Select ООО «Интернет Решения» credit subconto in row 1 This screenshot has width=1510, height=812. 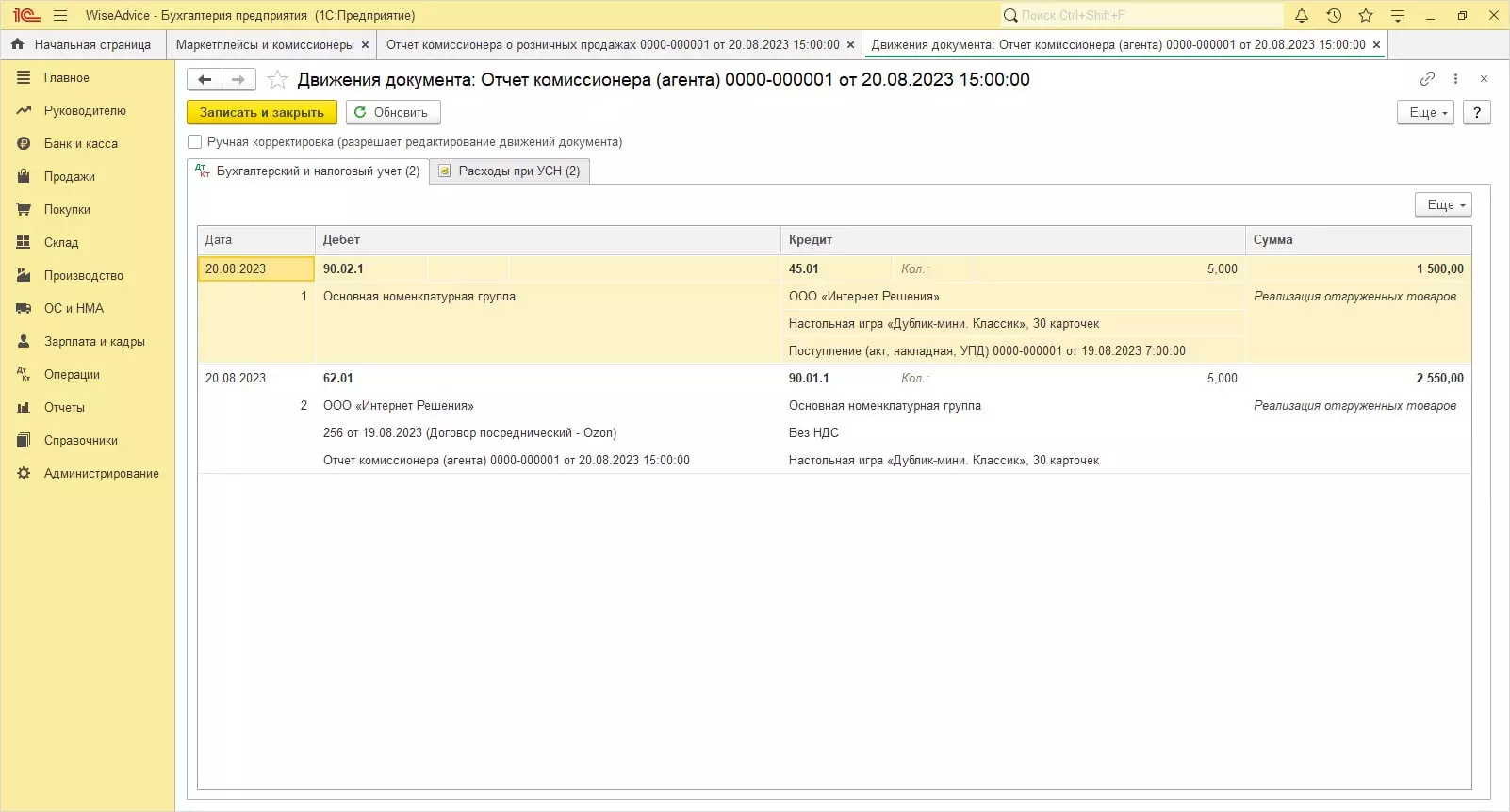(1013, 296)
